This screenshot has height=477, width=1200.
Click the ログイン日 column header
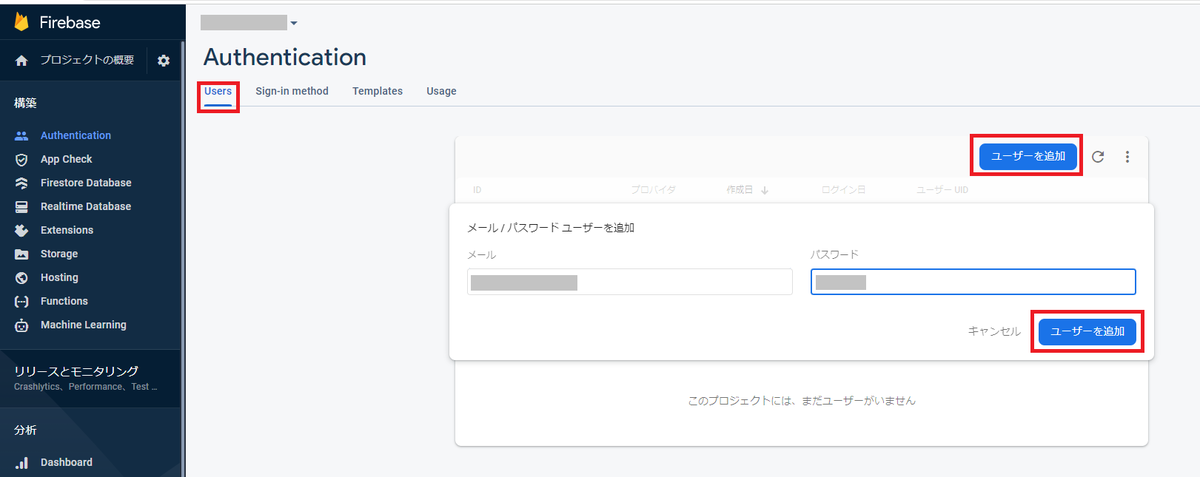844,189
